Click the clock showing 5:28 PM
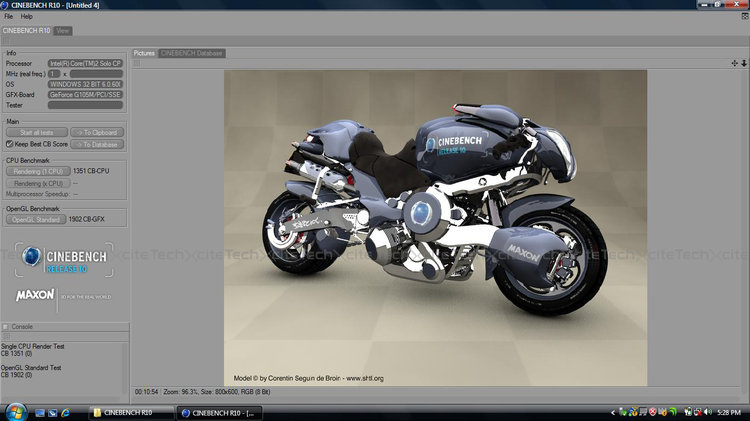 coord(729,412)
